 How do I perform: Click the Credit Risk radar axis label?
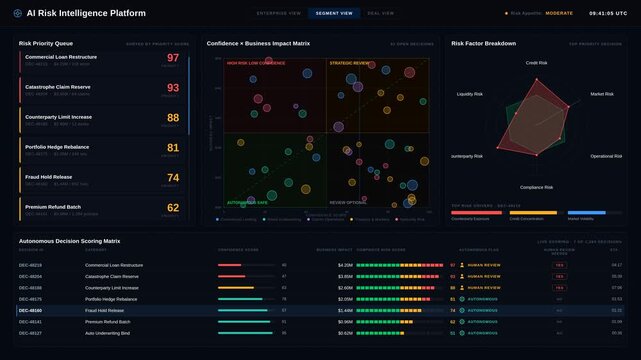536,63
